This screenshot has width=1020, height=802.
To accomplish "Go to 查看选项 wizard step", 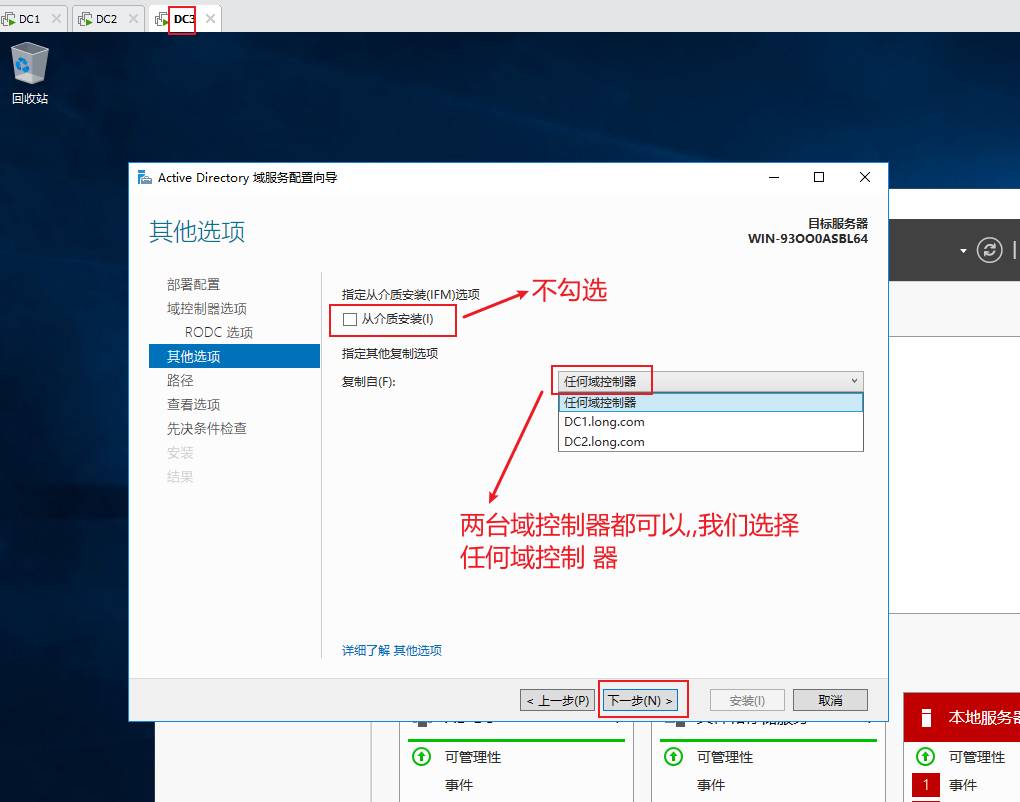I will tap(193, 405).
